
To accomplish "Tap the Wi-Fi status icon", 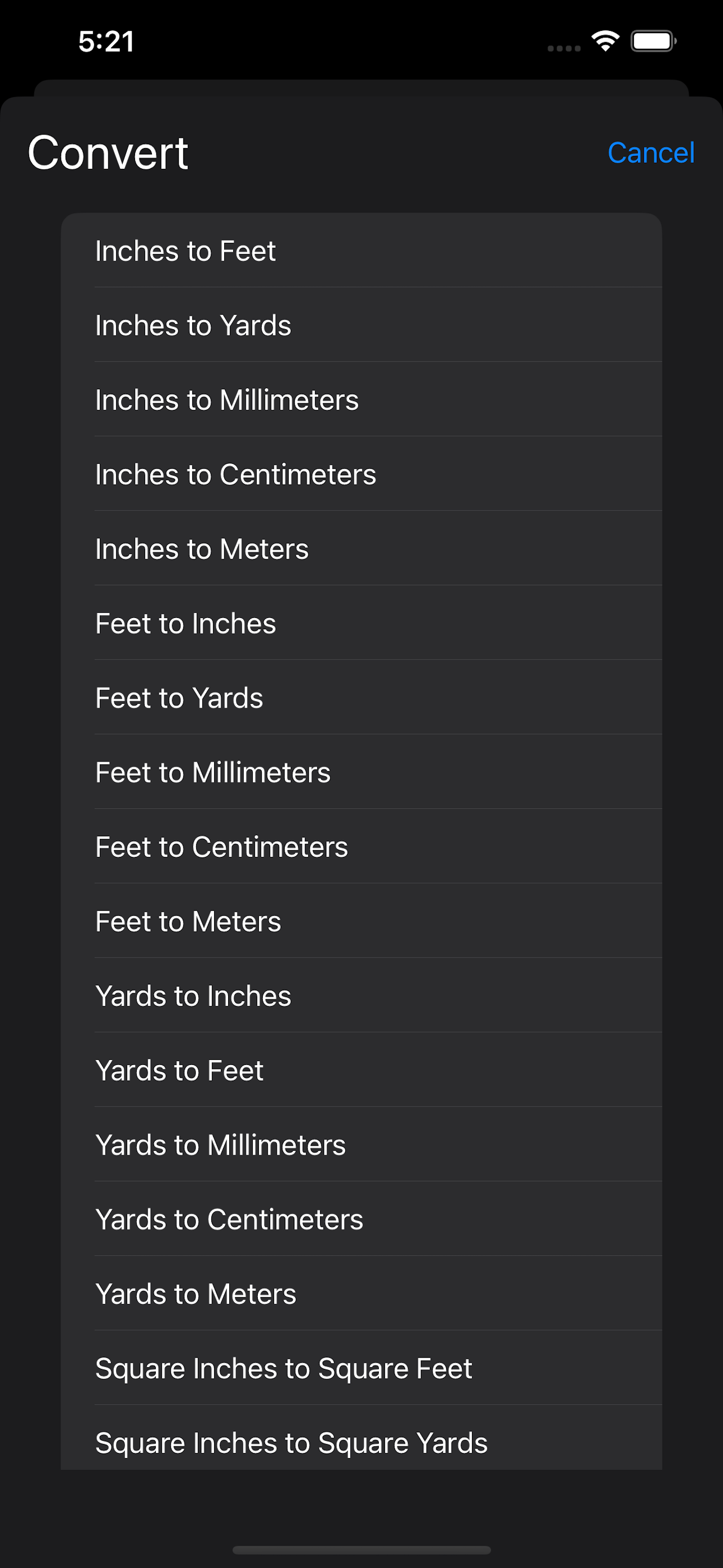I will point(605,41).
